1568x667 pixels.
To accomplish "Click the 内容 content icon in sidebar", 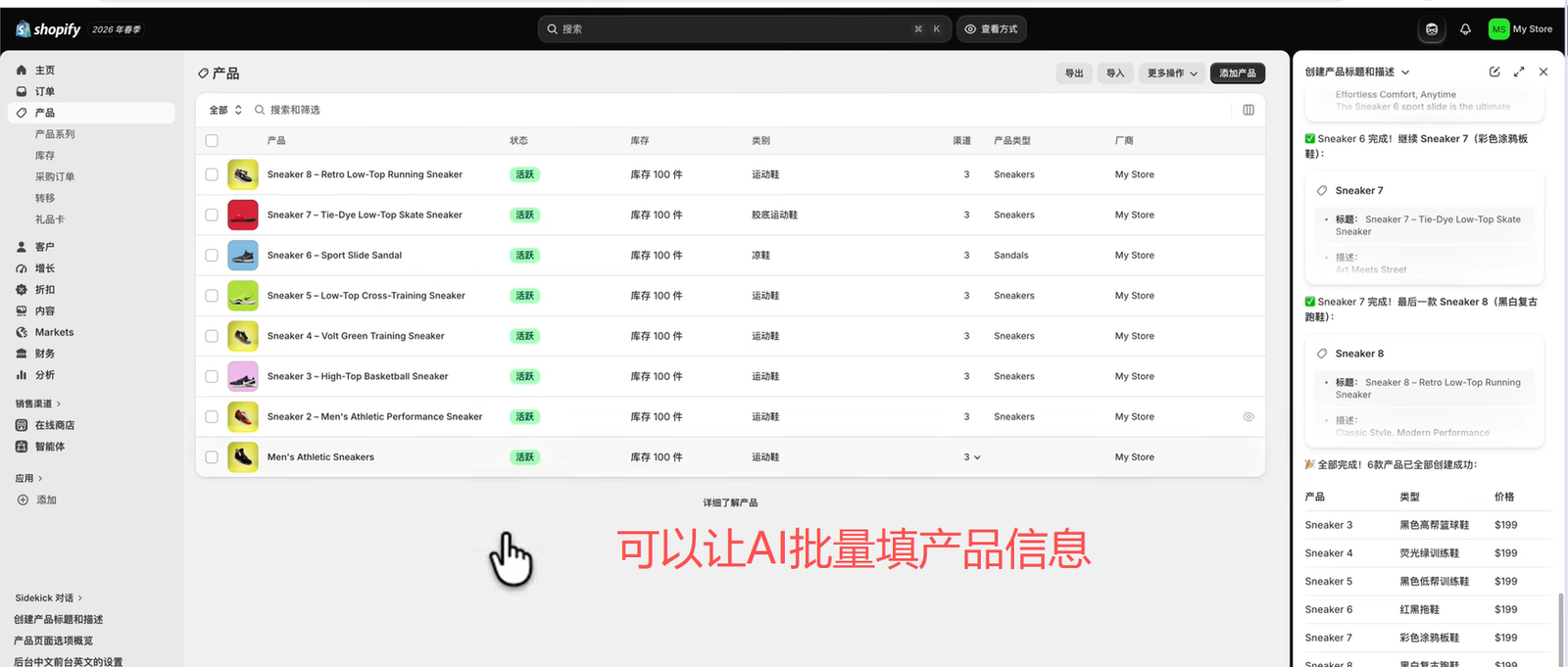I will click(x=22, y=311).
